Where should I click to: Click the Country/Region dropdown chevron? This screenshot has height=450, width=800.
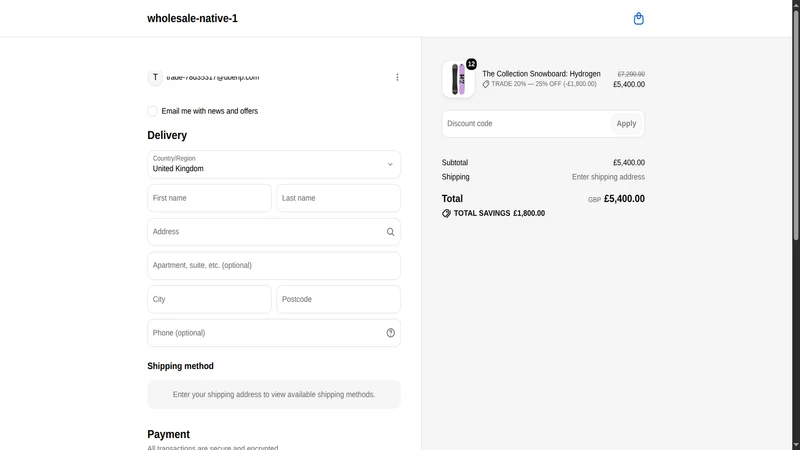point(390,164)
